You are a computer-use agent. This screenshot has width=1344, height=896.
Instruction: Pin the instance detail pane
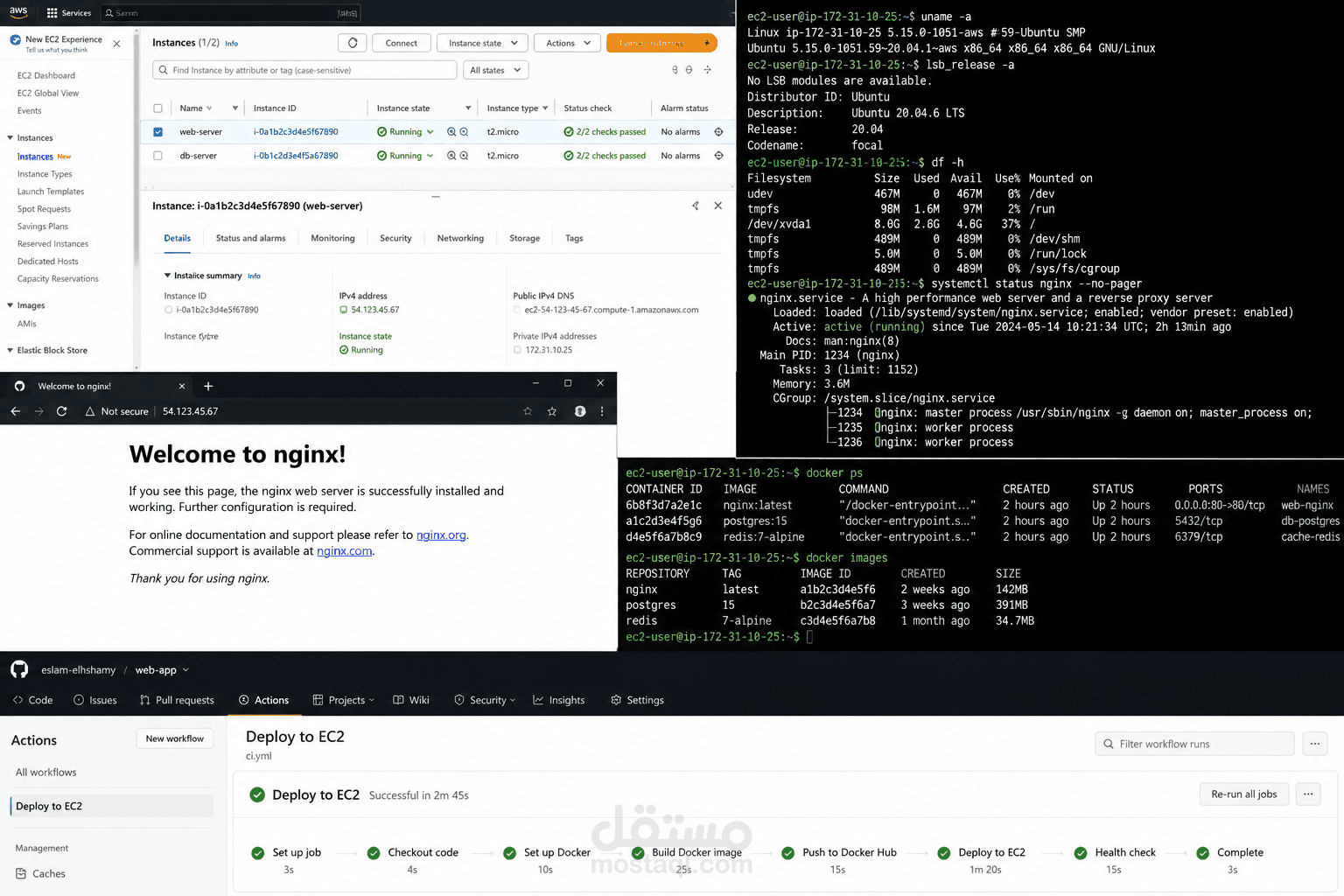[696, 206]
